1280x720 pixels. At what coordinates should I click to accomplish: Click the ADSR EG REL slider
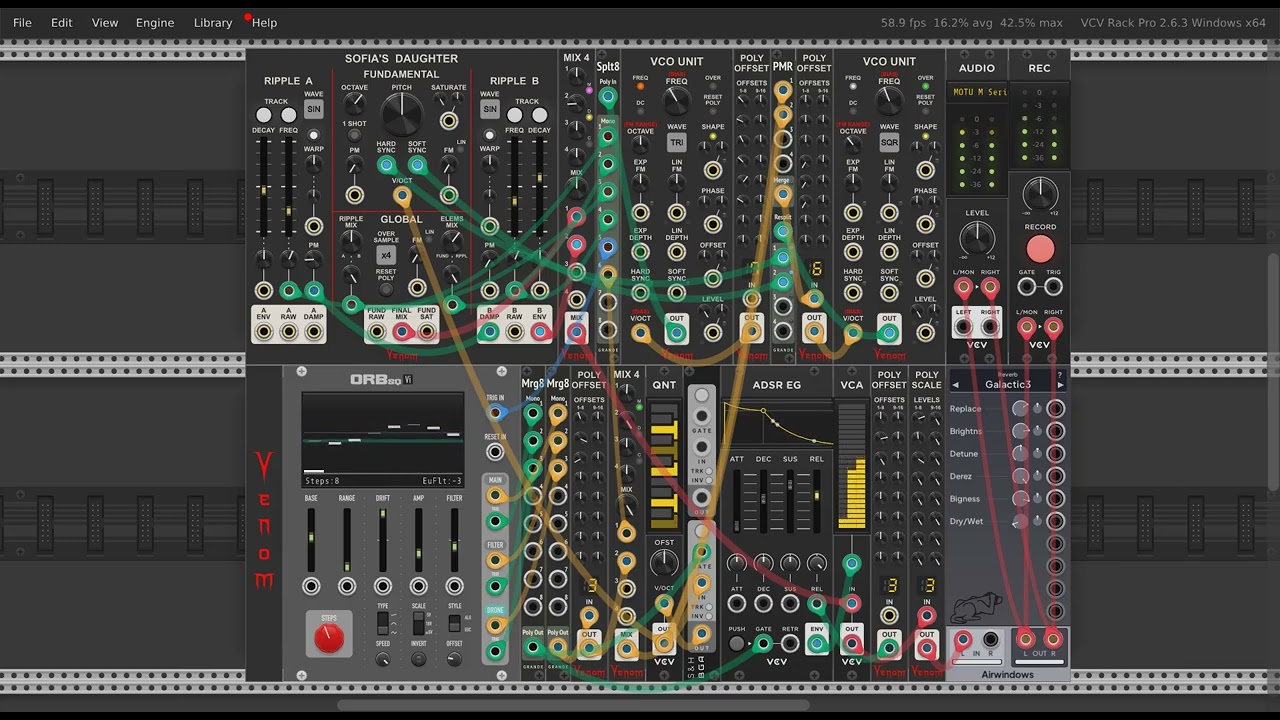817,500
